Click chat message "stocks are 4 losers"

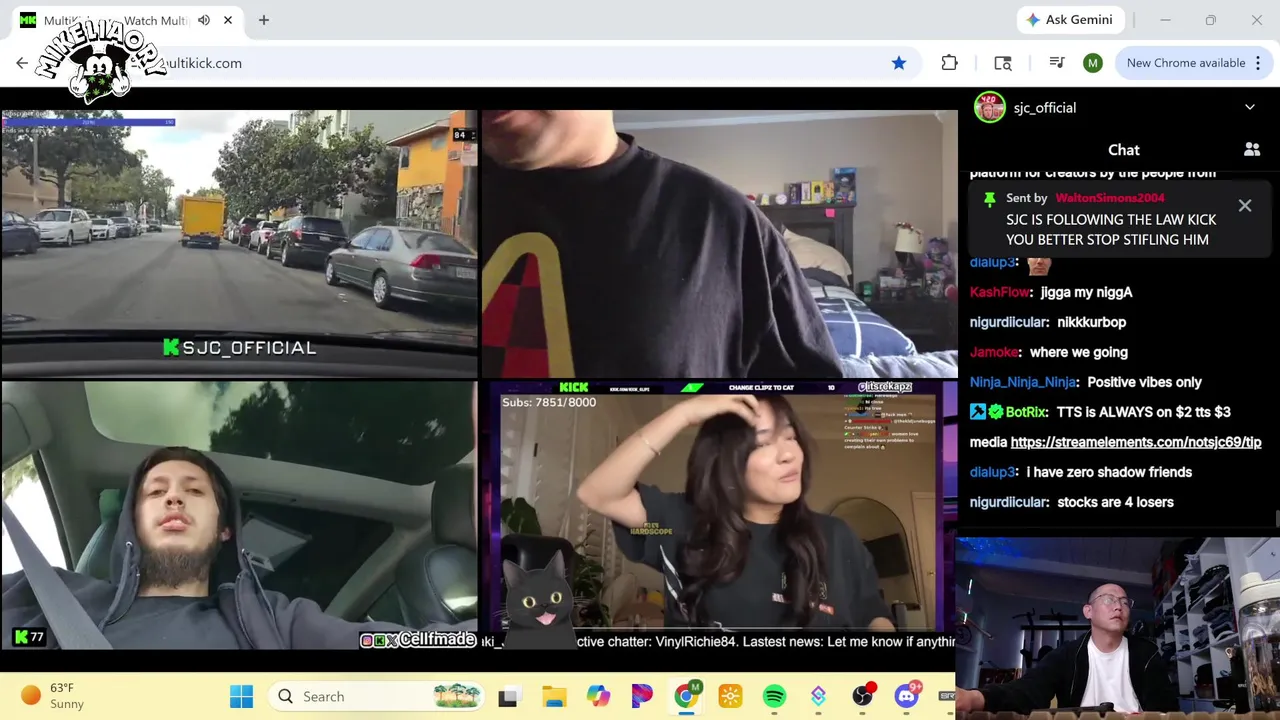1115,502
